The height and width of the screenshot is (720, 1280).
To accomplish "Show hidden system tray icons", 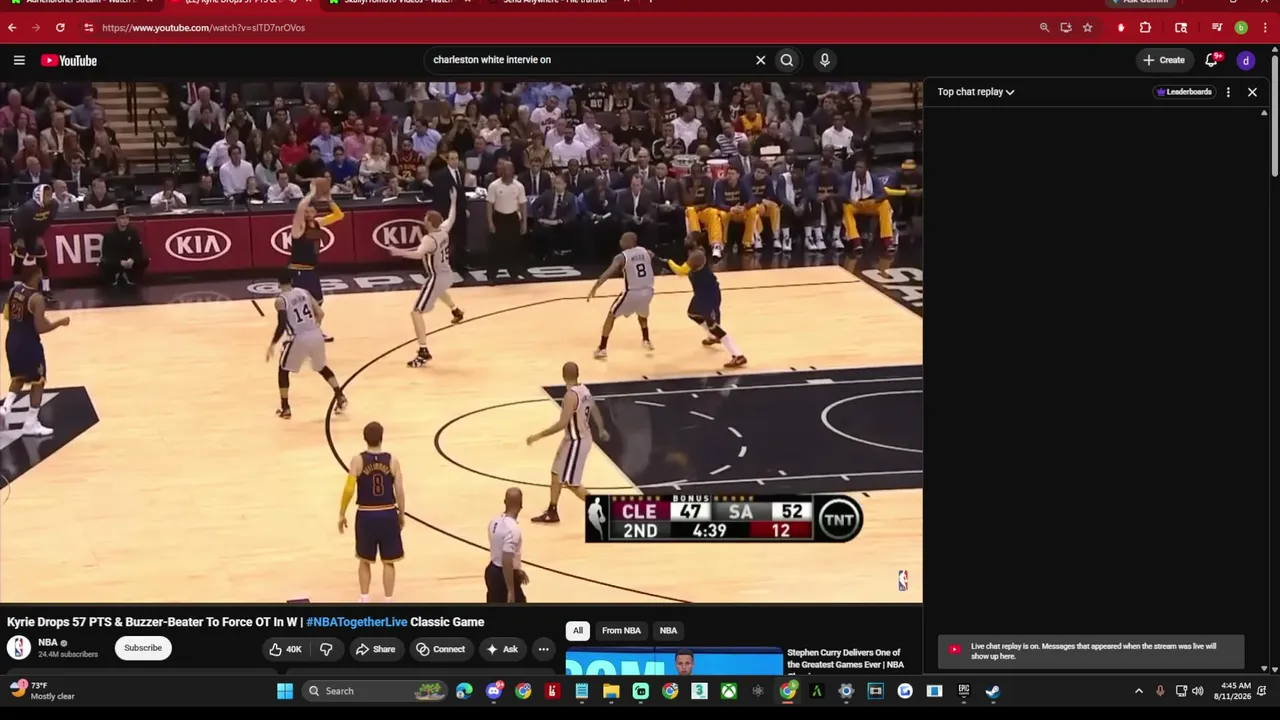I will tap(1138, 691).
